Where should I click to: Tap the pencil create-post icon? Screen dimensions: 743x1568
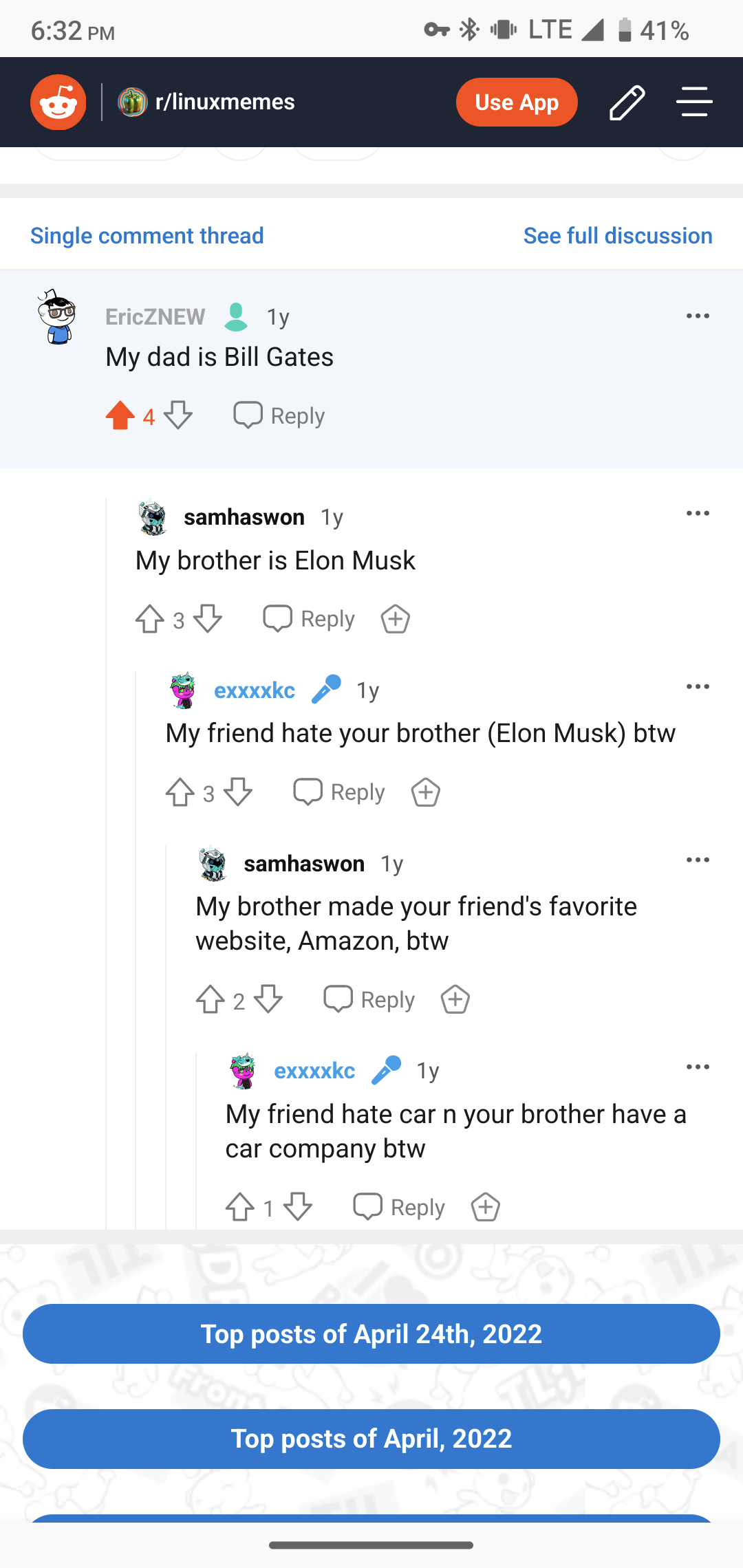pyautogui.click(x=627, y=102)
